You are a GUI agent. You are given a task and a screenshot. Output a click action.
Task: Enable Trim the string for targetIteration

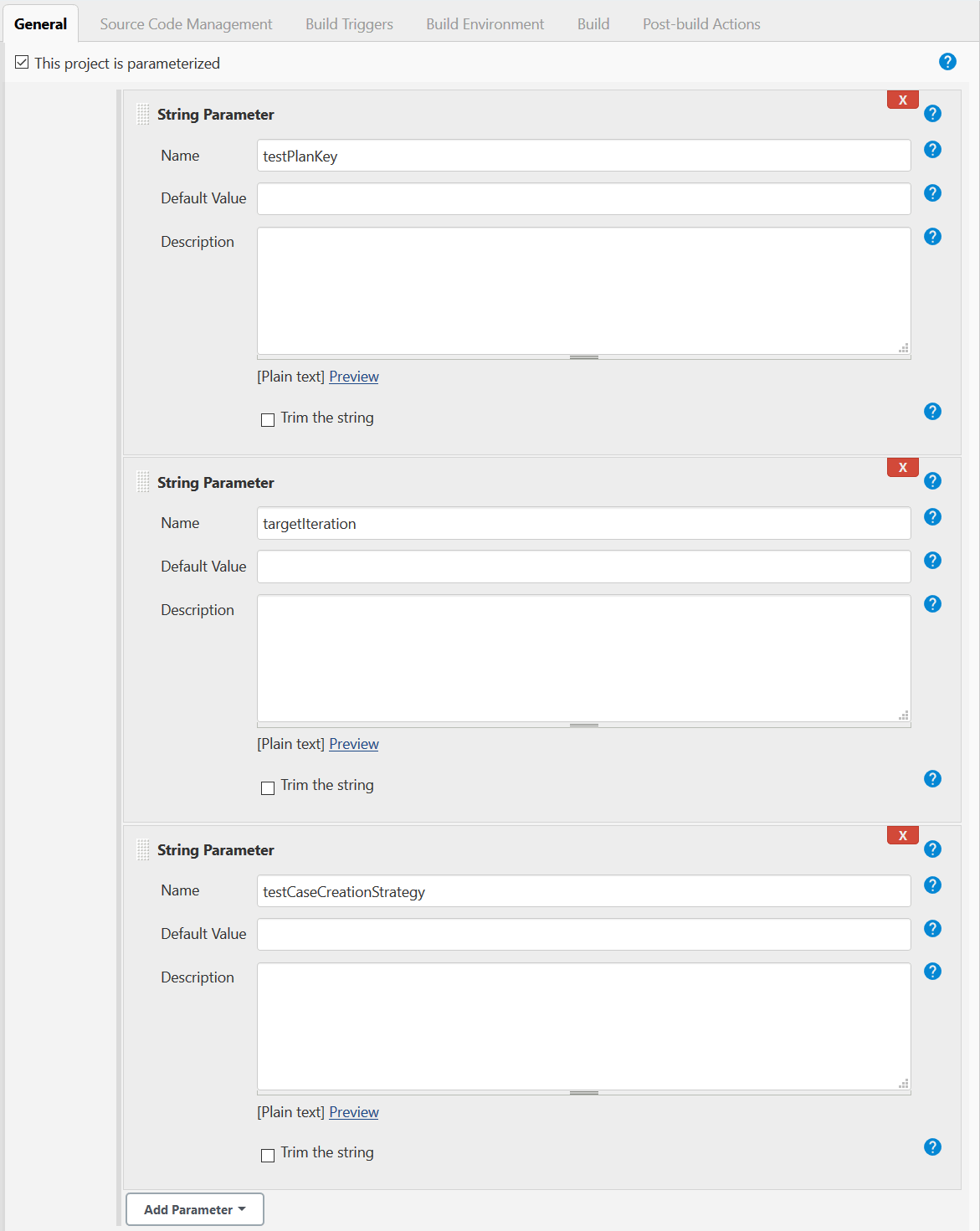tap(268, 787)
